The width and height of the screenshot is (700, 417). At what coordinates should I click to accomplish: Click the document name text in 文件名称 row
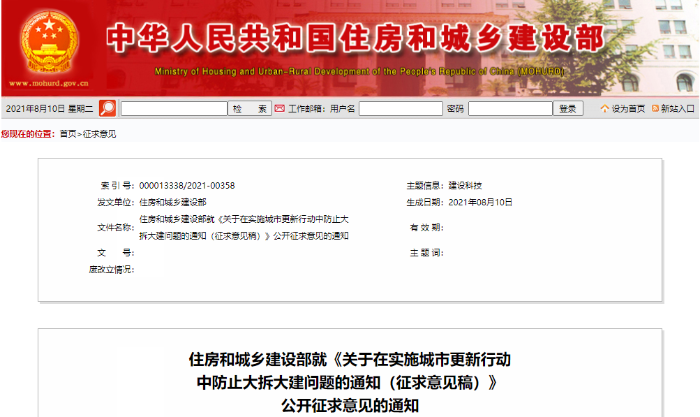(243, 227)
